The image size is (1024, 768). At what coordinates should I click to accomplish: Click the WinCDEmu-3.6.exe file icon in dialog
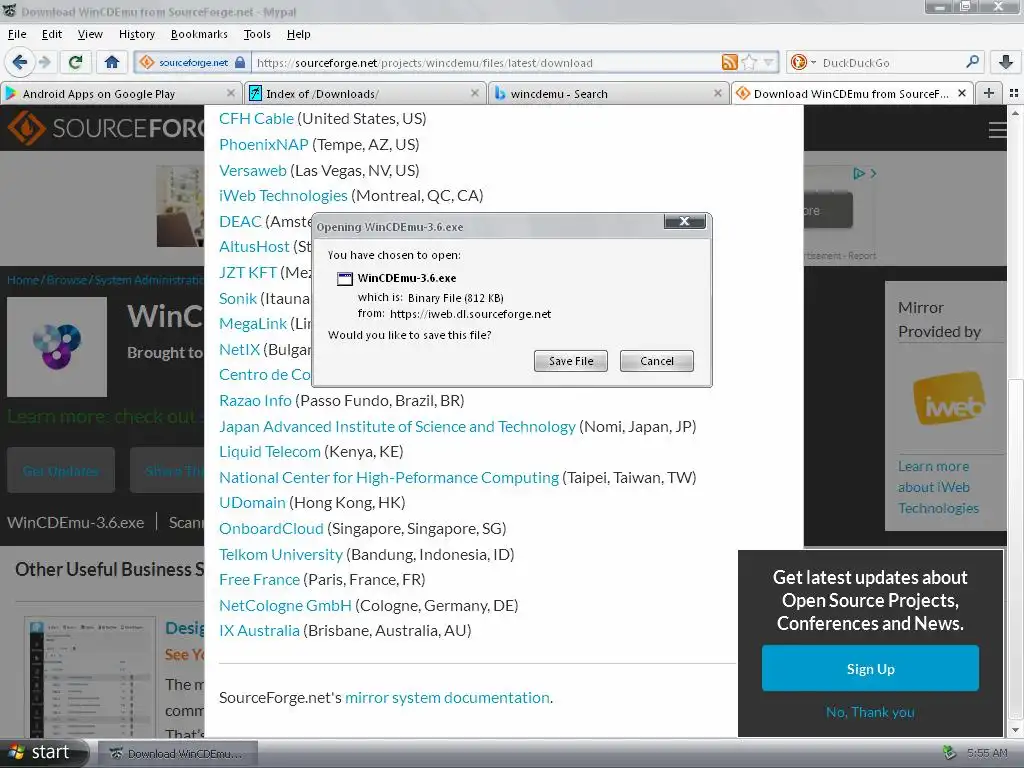345,279
